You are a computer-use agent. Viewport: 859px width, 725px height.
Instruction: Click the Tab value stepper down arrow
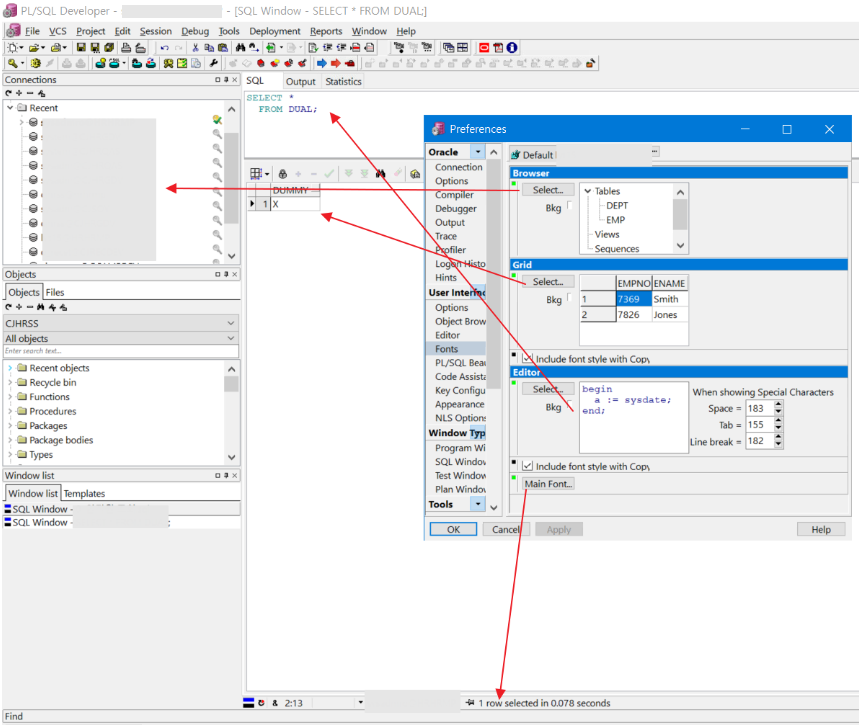778,428
